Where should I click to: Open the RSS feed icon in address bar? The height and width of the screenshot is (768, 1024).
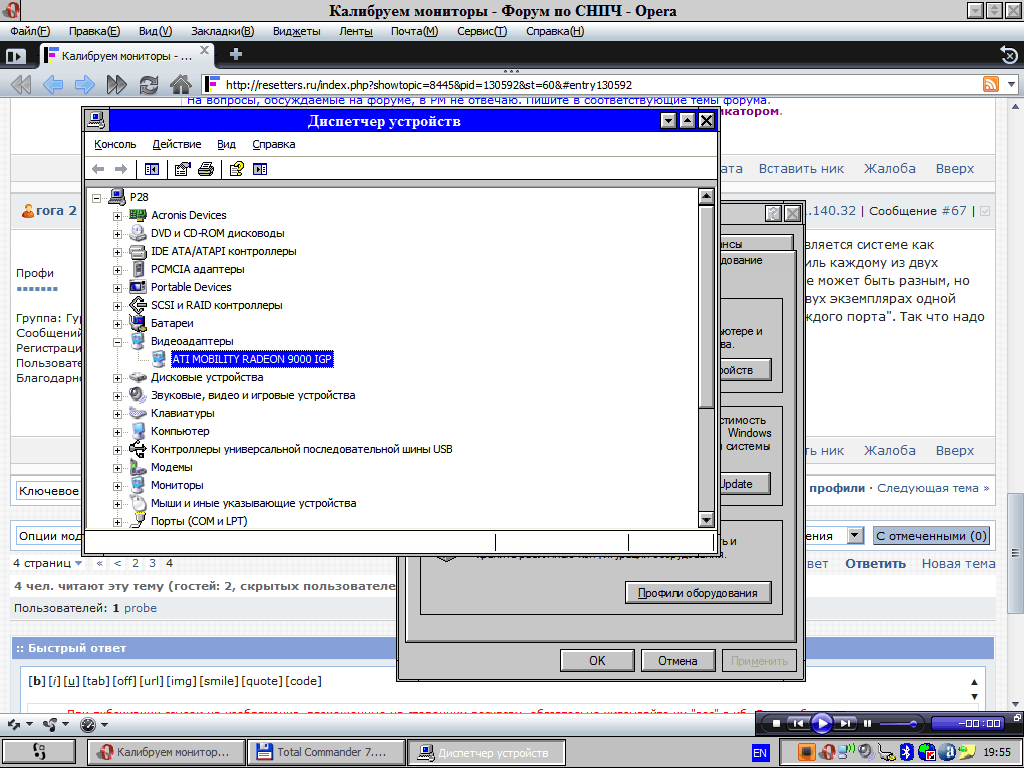click(x=991, y=84)
